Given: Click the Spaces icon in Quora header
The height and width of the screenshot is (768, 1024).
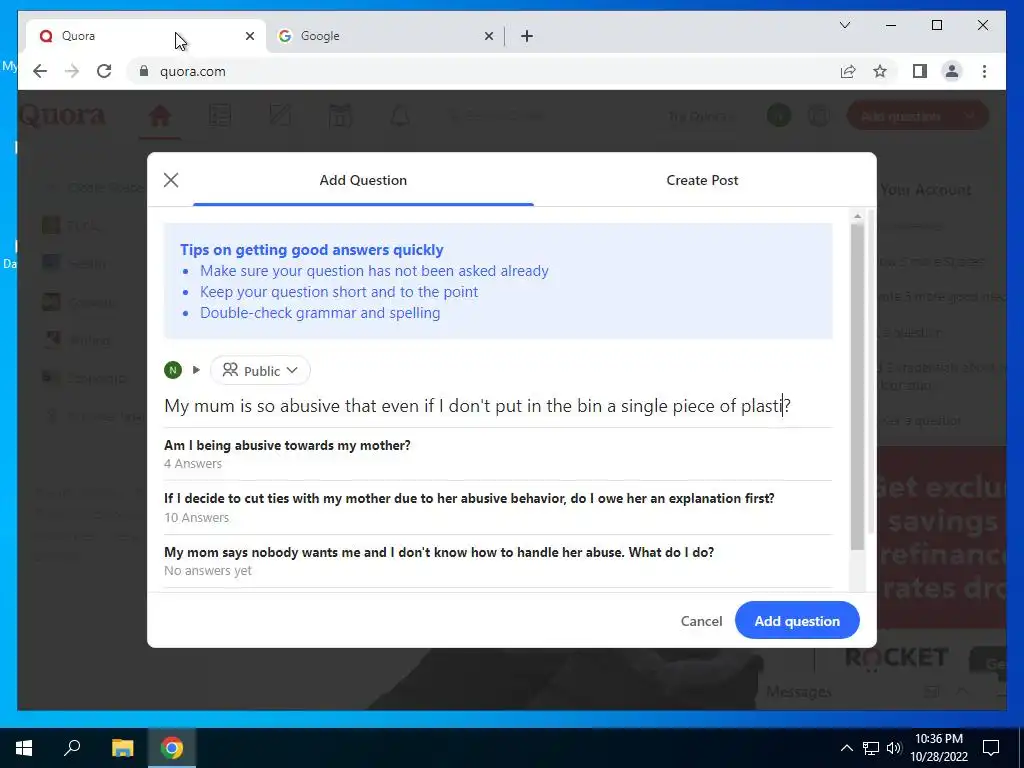Looking at the screenshot, I should pyautogui.click(x=340, y=116).
